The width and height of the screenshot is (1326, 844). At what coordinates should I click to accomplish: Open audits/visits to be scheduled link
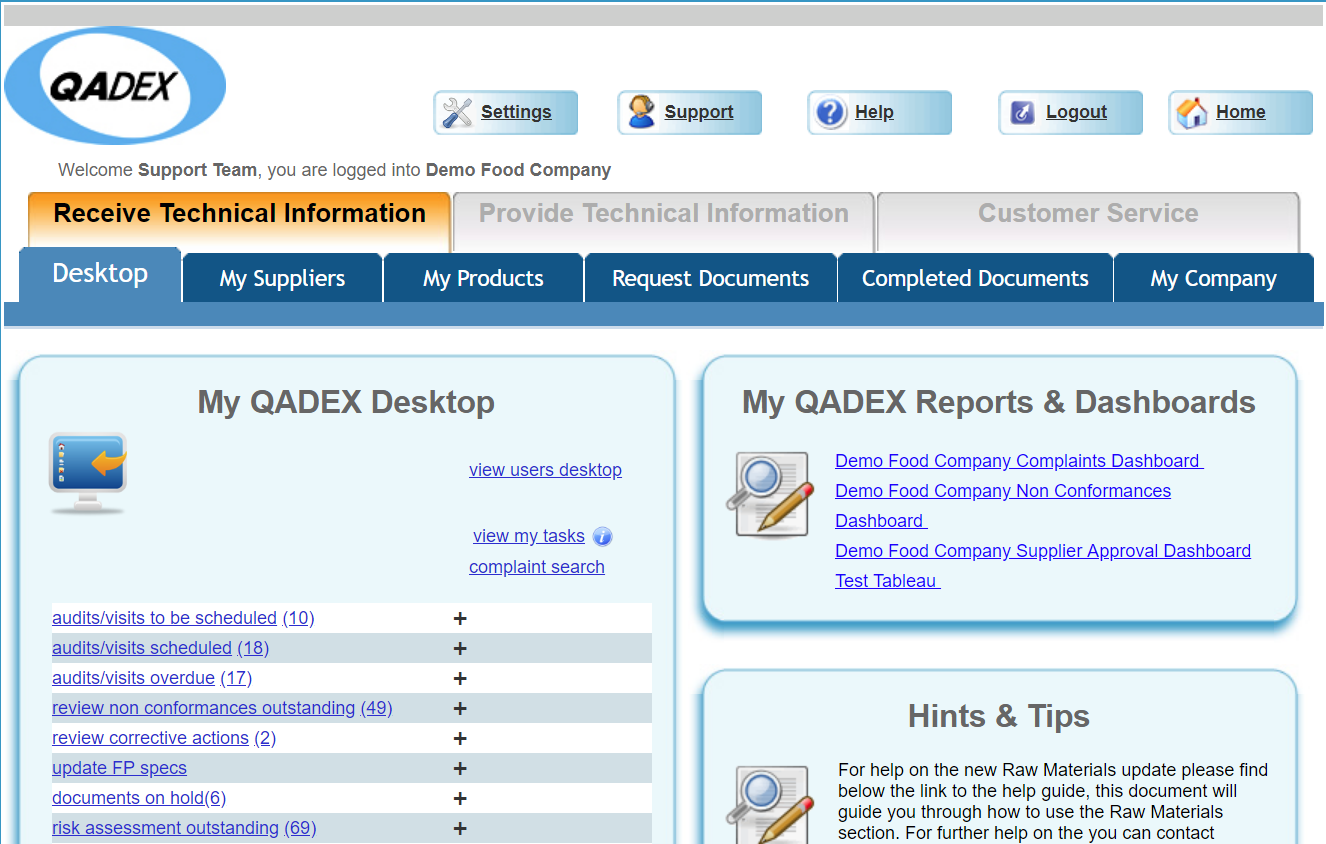click(164, 618)
